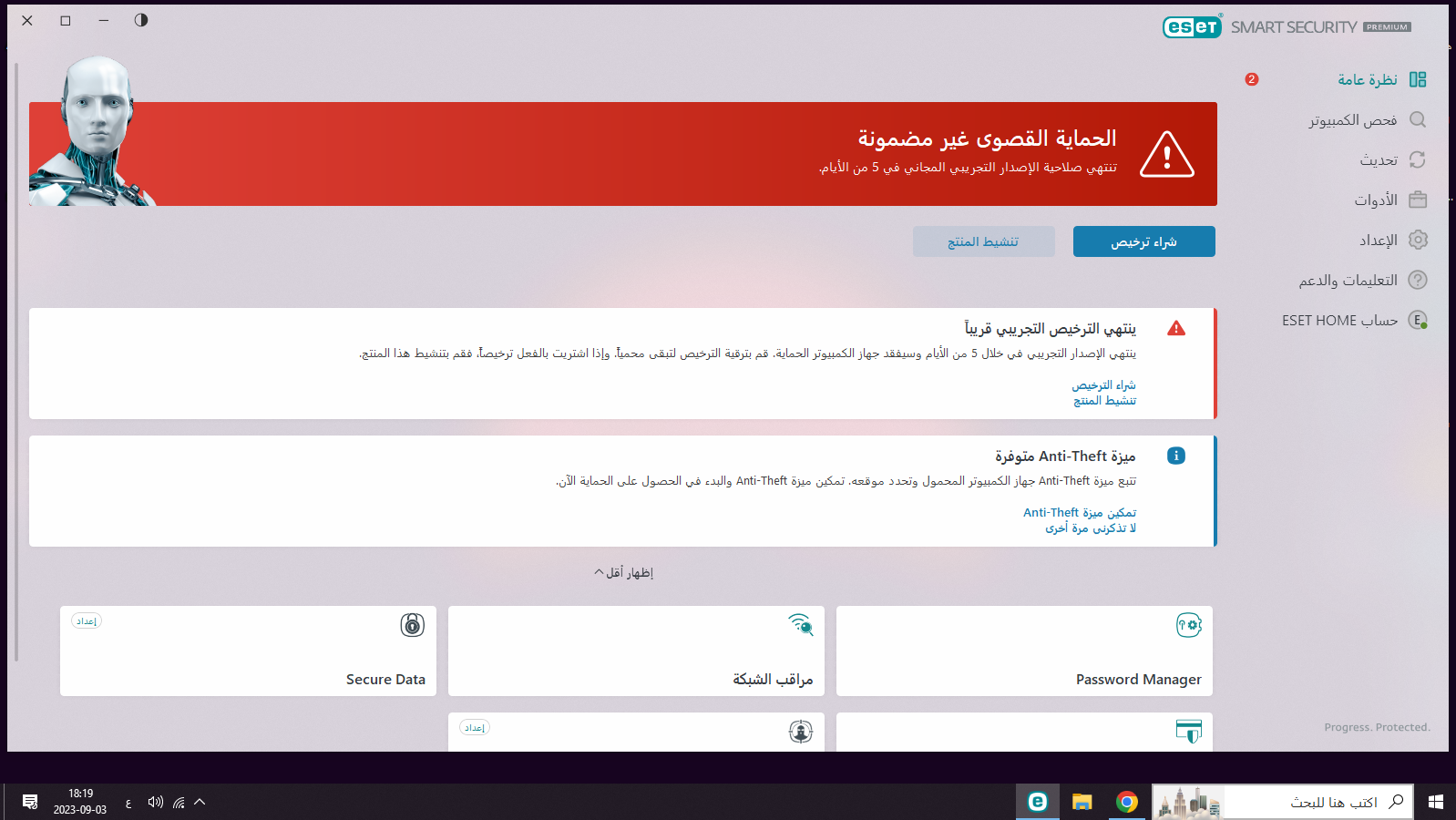Click the taskbar network icon

[179, 802]
